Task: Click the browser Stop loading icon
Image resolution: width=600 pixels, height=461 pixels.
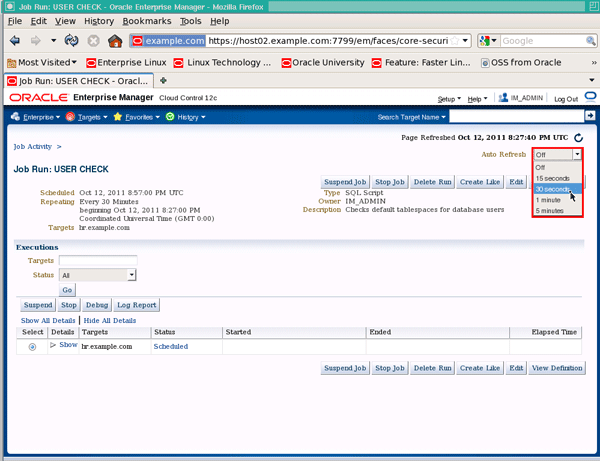Action: pos(93,41)
